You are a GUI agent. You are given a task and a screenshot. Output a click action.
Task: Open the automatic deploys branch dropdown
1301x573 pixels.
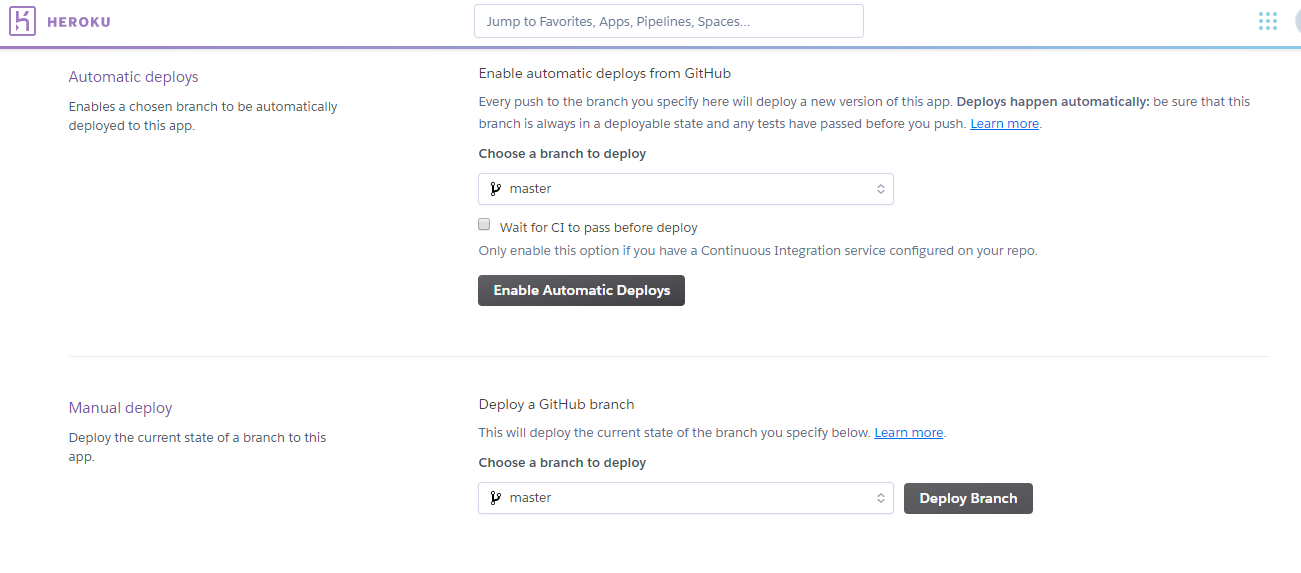(x=685, y=189)
